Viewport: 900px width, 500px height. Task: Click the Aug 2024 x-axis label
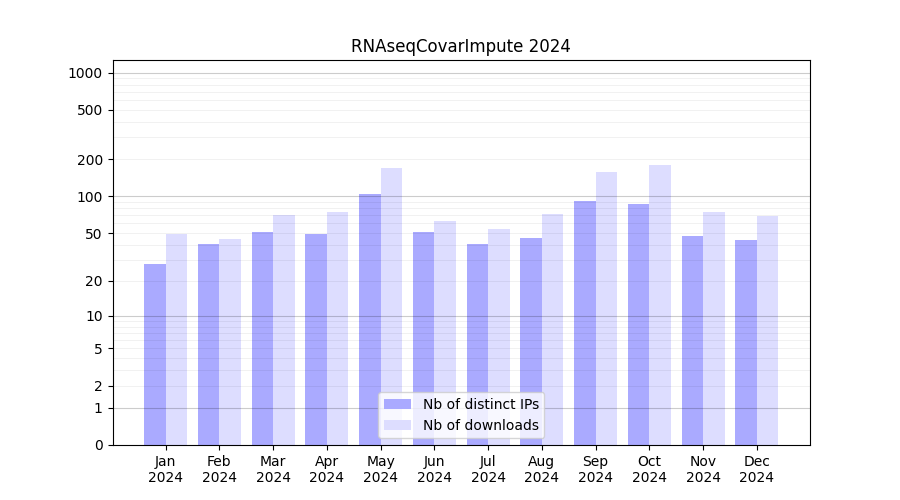[x=542, y=469]
